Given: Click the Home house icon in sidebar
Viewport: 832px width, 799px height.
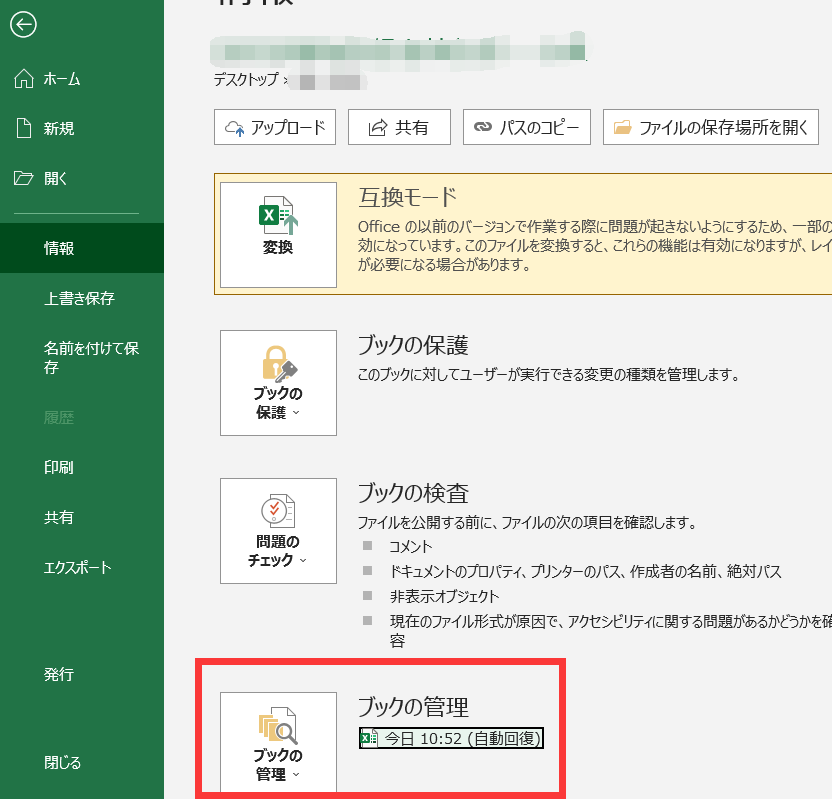Looking at the screenshot, I should pyautogui.click(x=24, y=79).
